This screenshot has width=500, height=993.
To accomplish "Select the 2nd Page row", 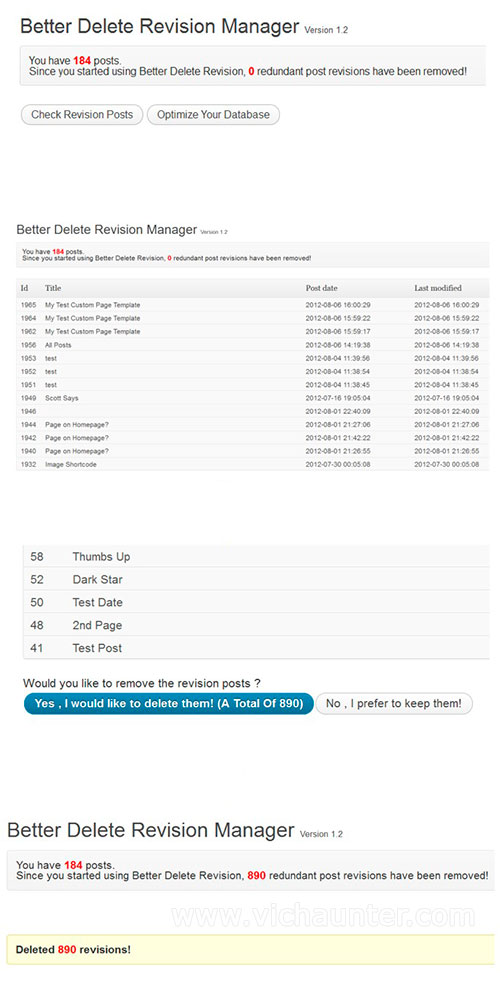I will coord(256,625).
